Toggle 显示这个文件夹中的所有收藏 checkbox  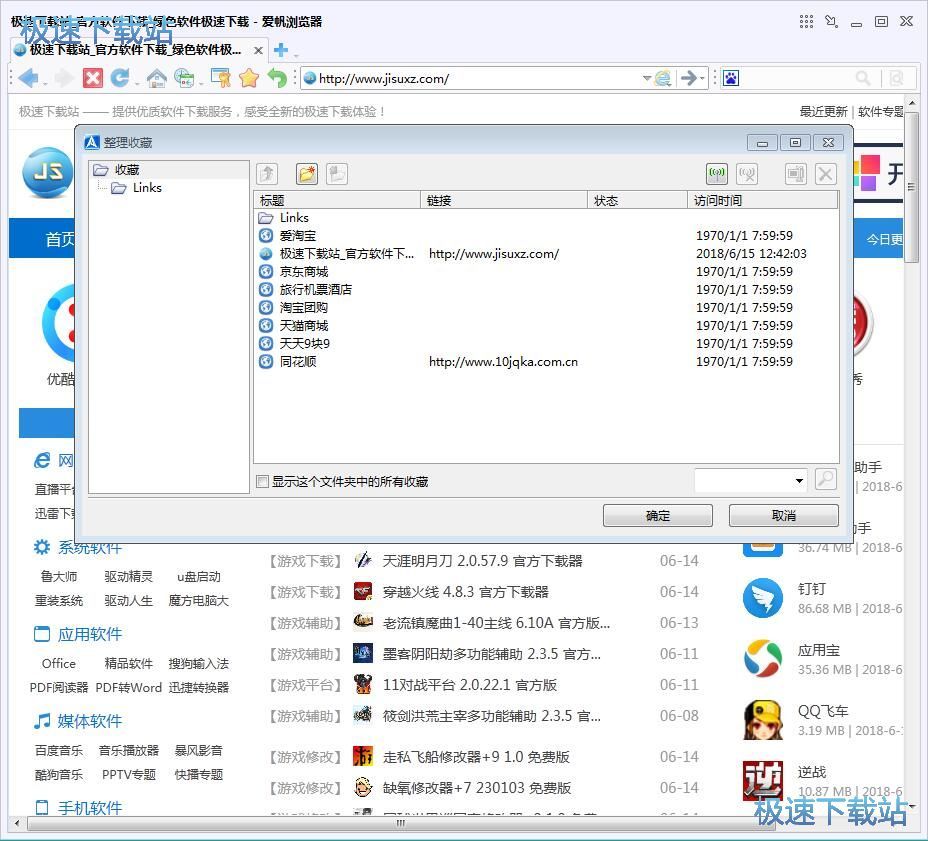(x=262, y=481)
